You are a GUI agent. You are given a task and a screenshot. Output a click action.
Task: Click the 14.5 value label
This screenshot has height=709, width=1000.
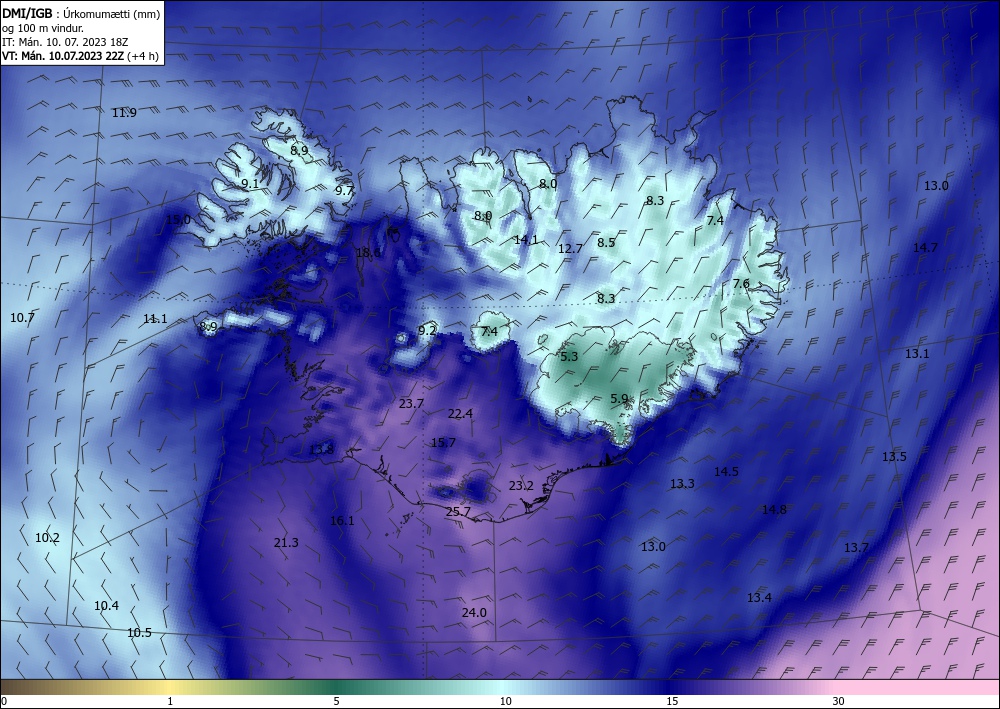(726, 472)
